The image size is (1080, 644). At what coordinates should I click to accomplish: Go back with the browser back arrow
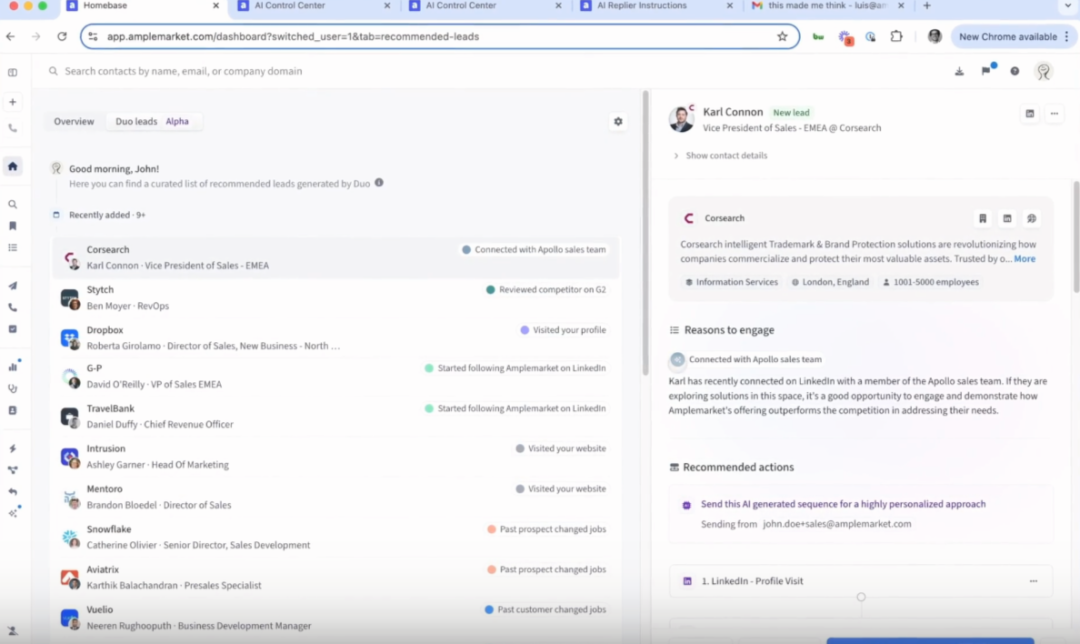(10, 37)
